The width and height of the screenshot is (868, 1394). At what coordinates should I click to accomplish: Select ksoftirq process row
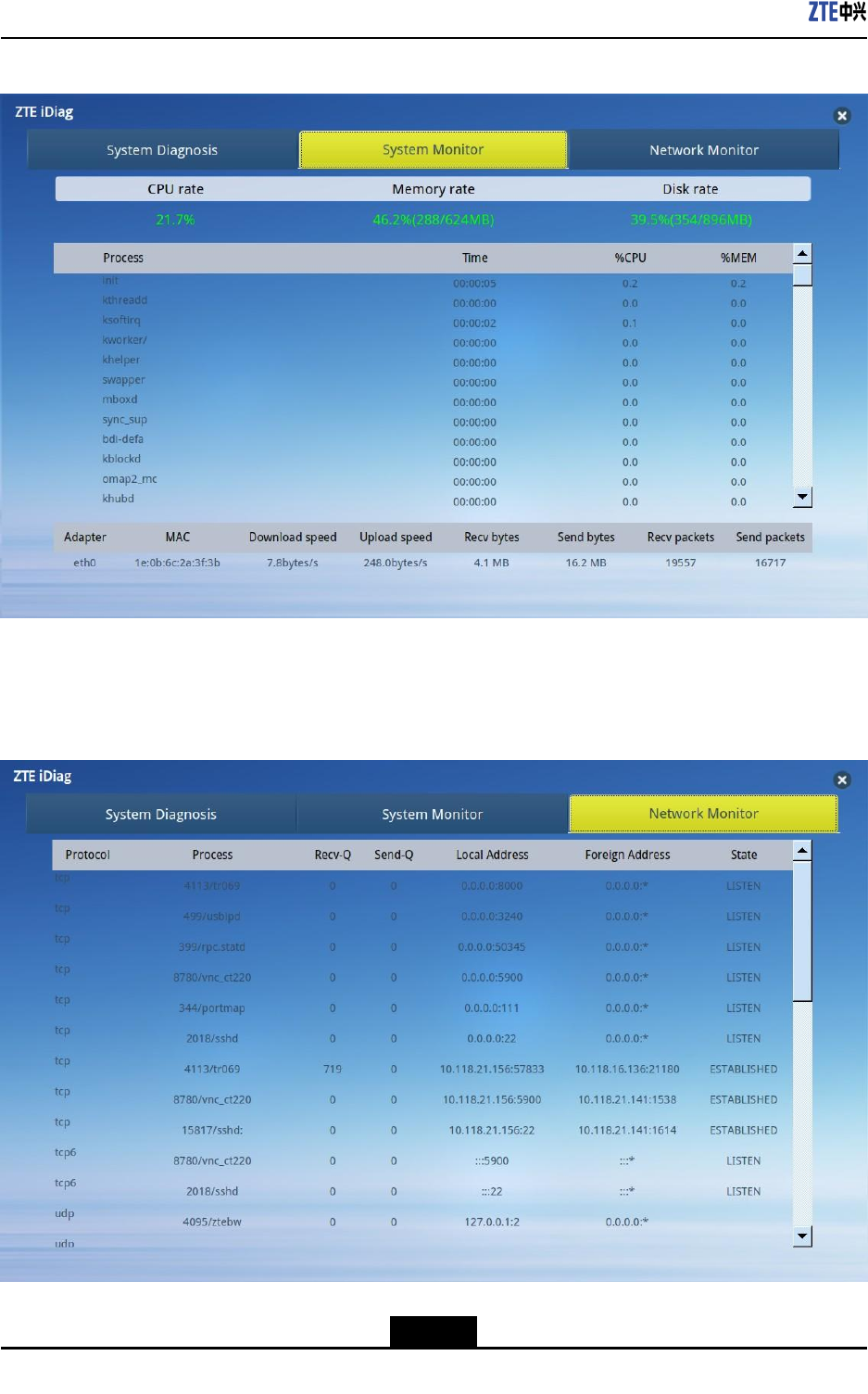tap(423, 323)
